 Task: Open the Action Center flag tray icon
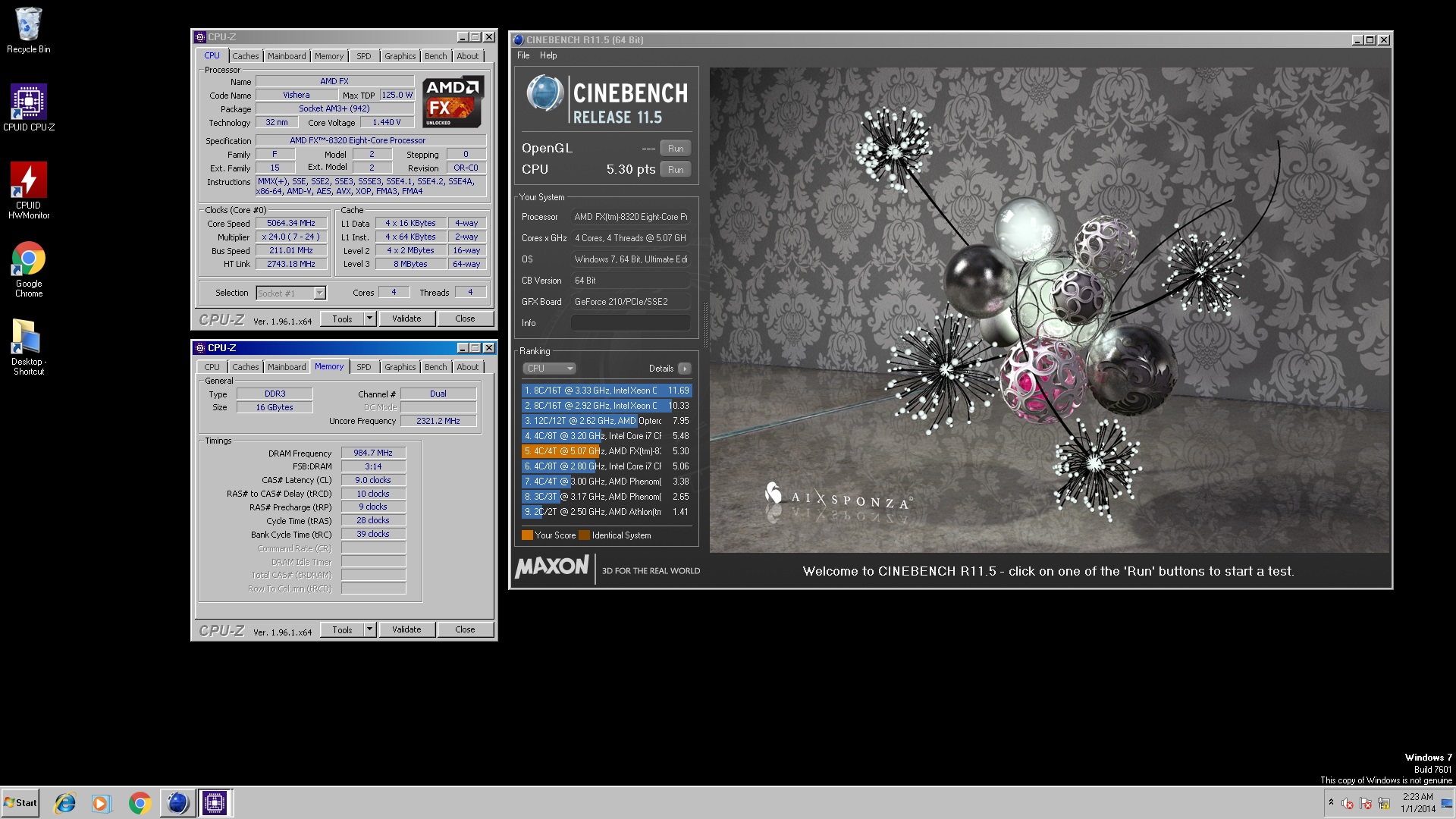[1366, 804]
